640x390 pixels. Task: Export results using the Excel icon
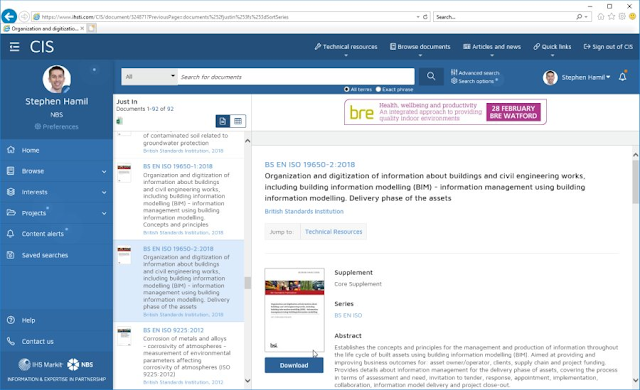119,121
